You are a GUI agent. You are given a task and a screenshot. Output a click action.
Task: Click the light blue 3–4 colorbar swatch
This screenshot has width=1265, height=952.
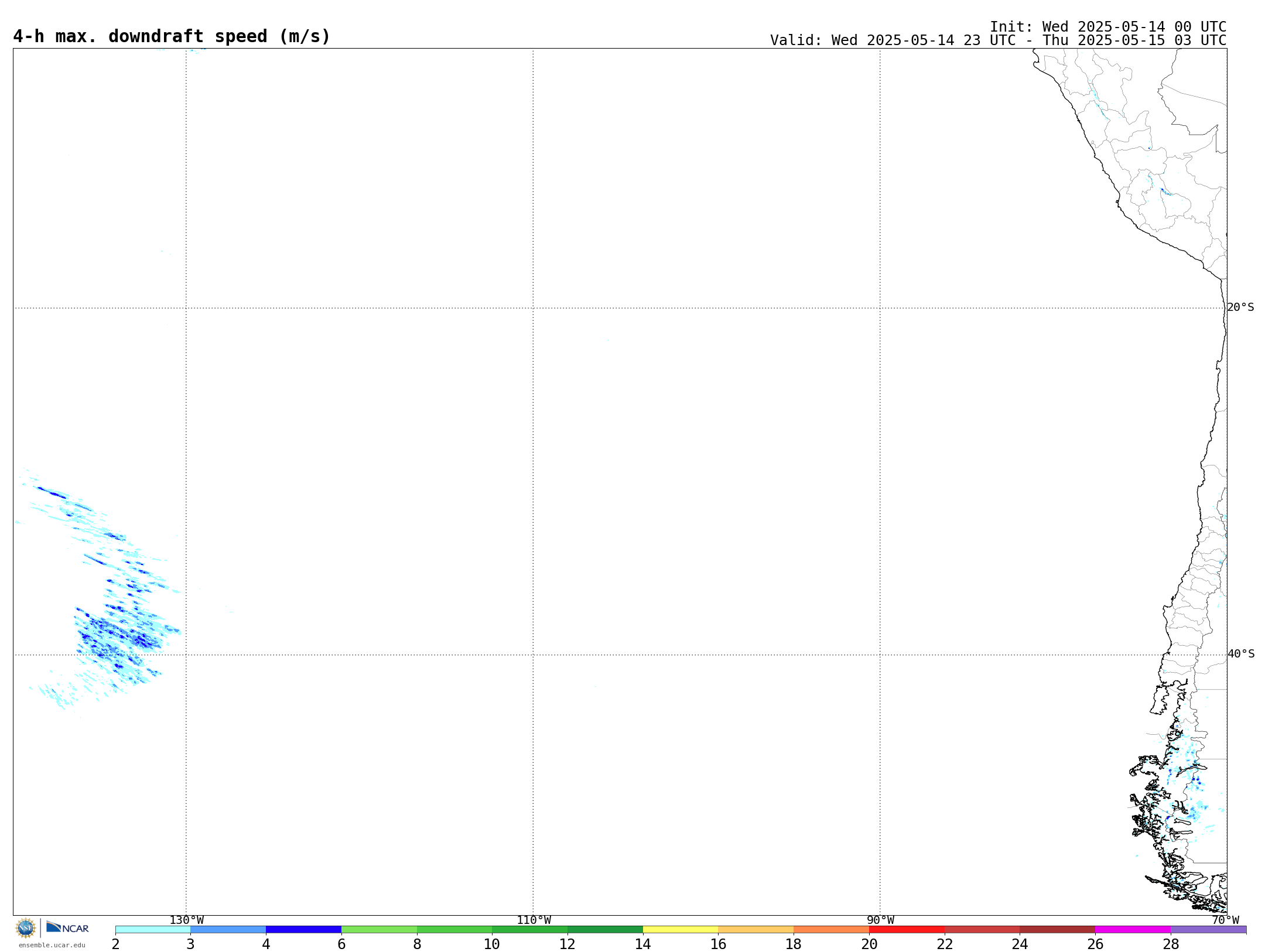(228, 930)
